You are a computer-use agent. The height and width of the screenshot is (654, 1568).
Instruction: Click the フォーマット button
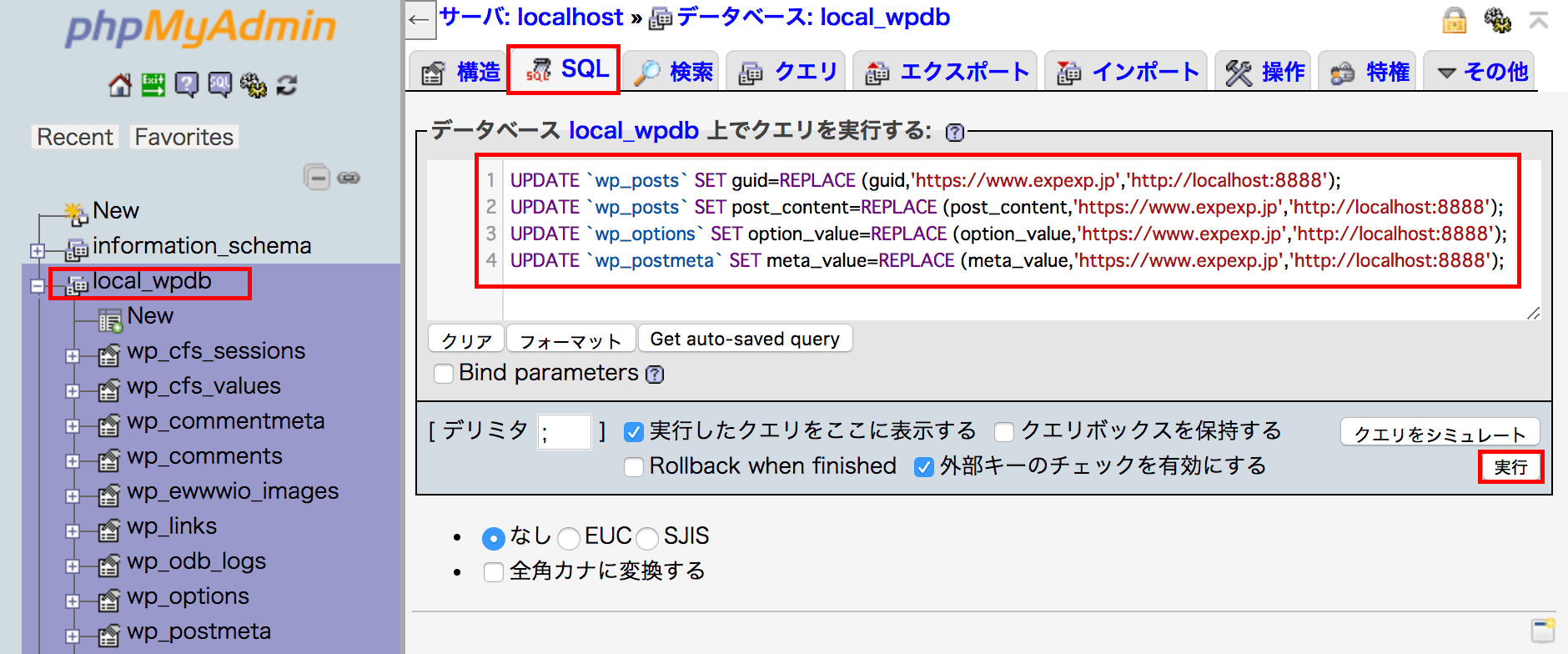(571, 340)
